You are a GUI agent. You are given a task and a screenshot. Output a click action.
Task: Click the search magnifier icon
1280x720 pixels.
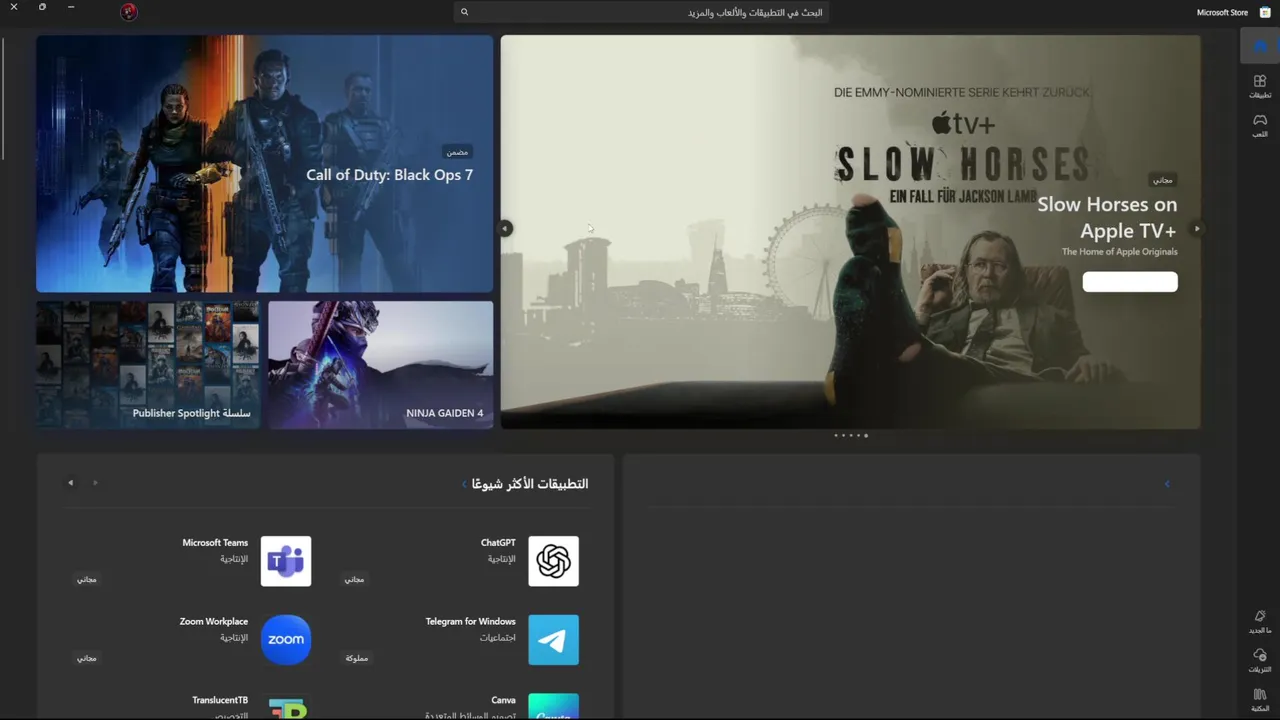pyautogui.click(x=464, y=12)
